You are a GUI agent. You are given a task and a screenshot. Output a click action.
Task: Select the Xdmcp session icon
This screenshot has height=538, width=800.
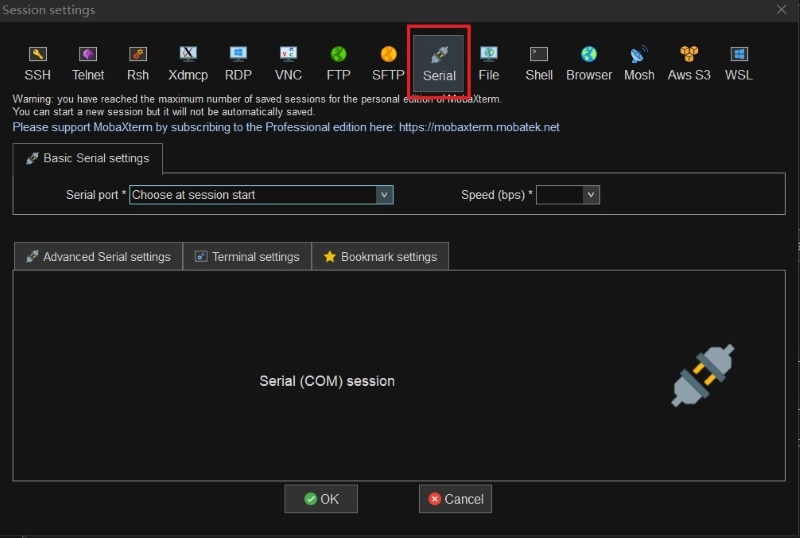pyautogui.click(x=188, y=63)
